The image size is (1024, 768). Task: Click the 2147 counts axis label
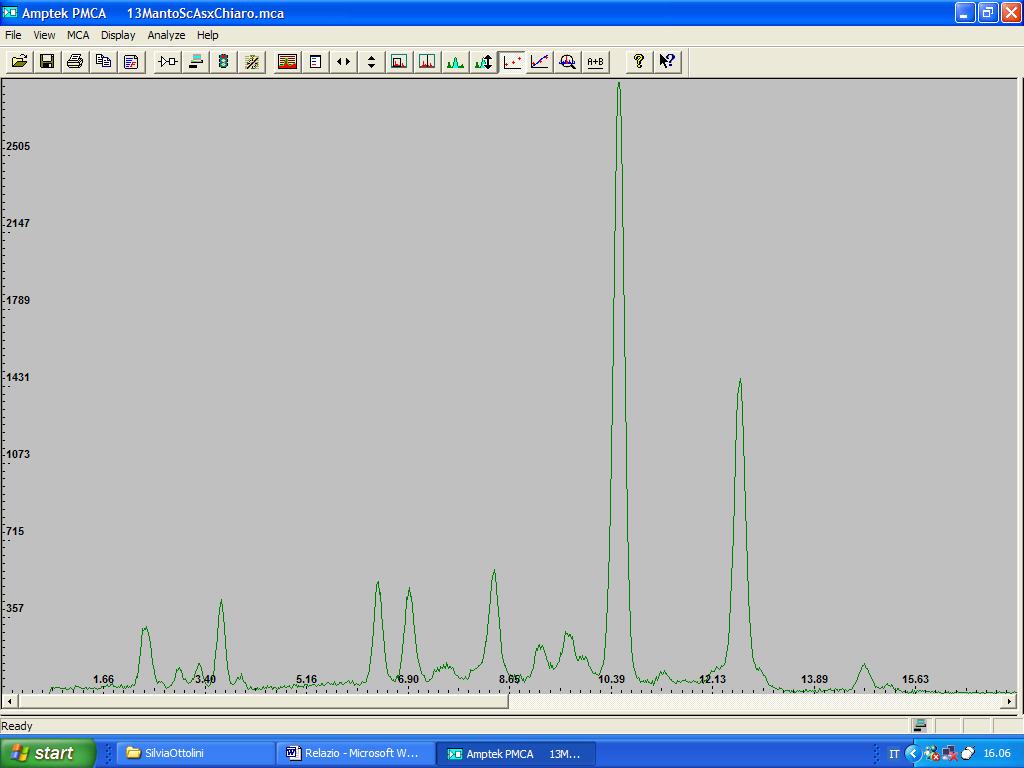click(x=18, y=223)
